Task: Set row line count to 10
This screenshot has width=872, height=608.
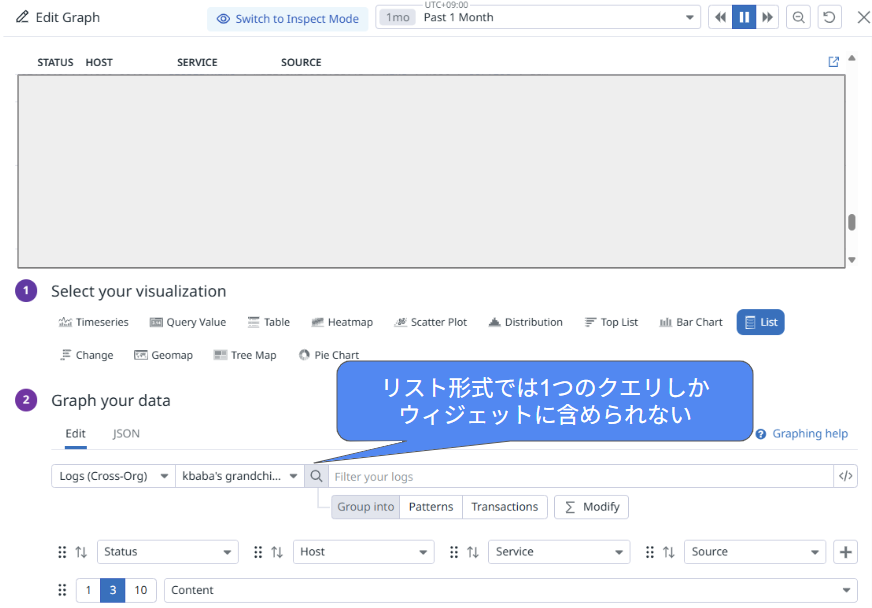Action: tap(141, 590)
